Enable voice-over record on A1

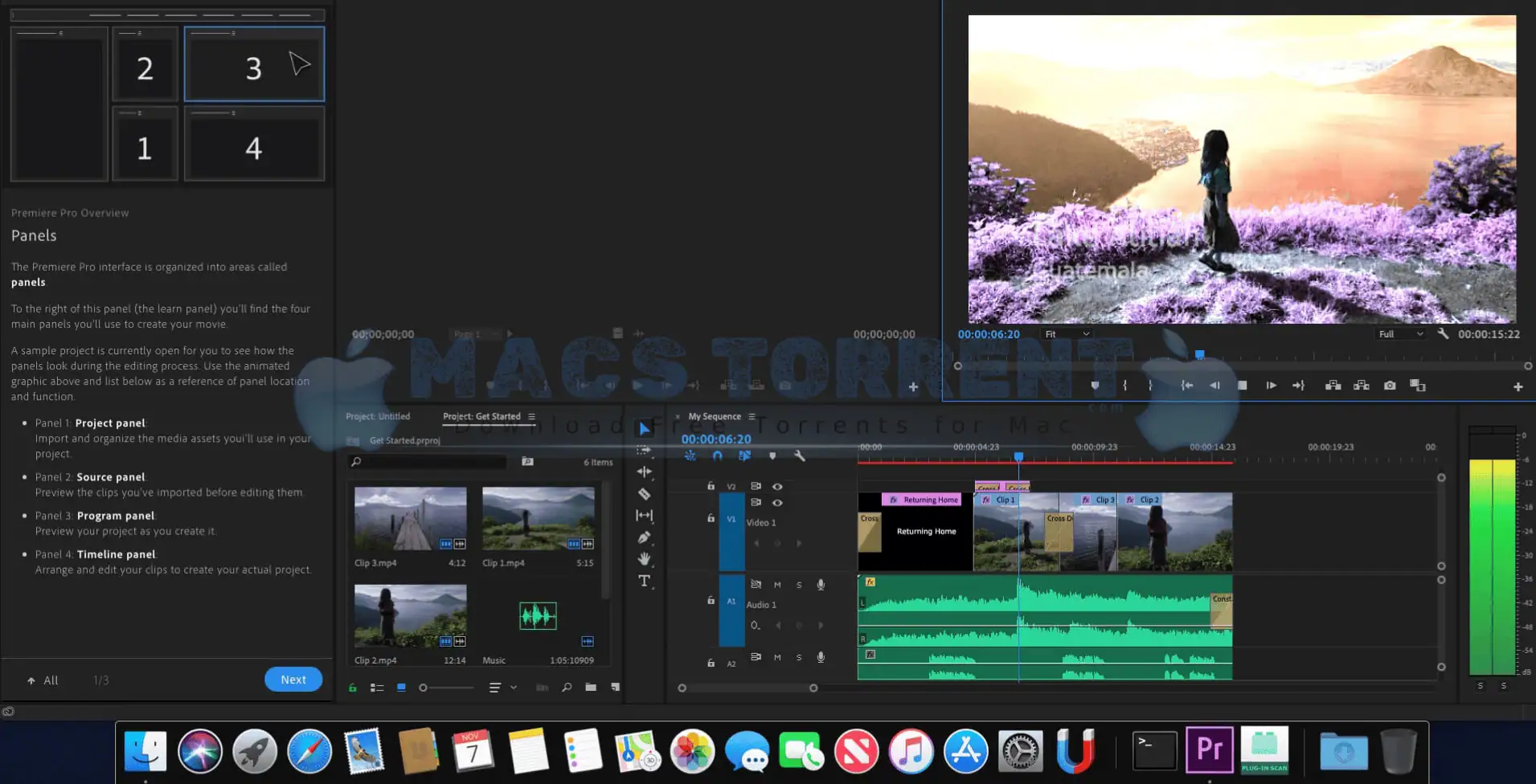821,585
